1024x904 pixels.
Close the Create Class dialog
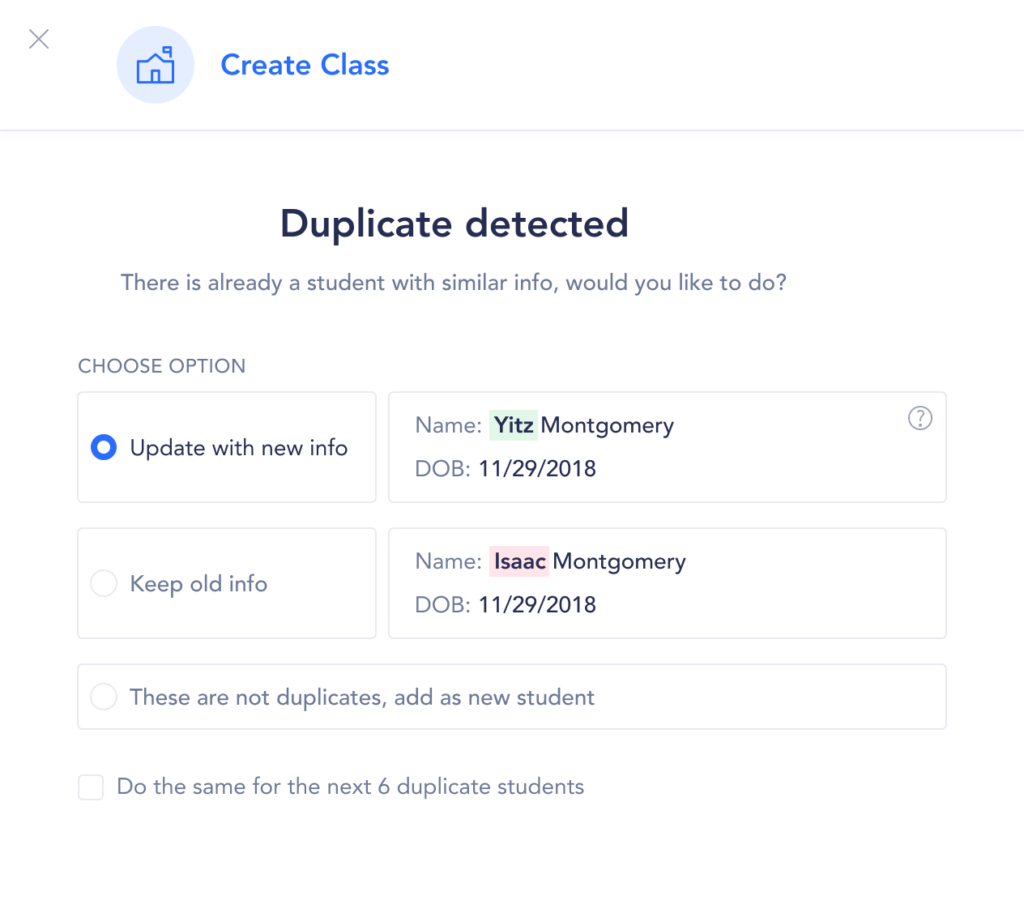[39, 40]
